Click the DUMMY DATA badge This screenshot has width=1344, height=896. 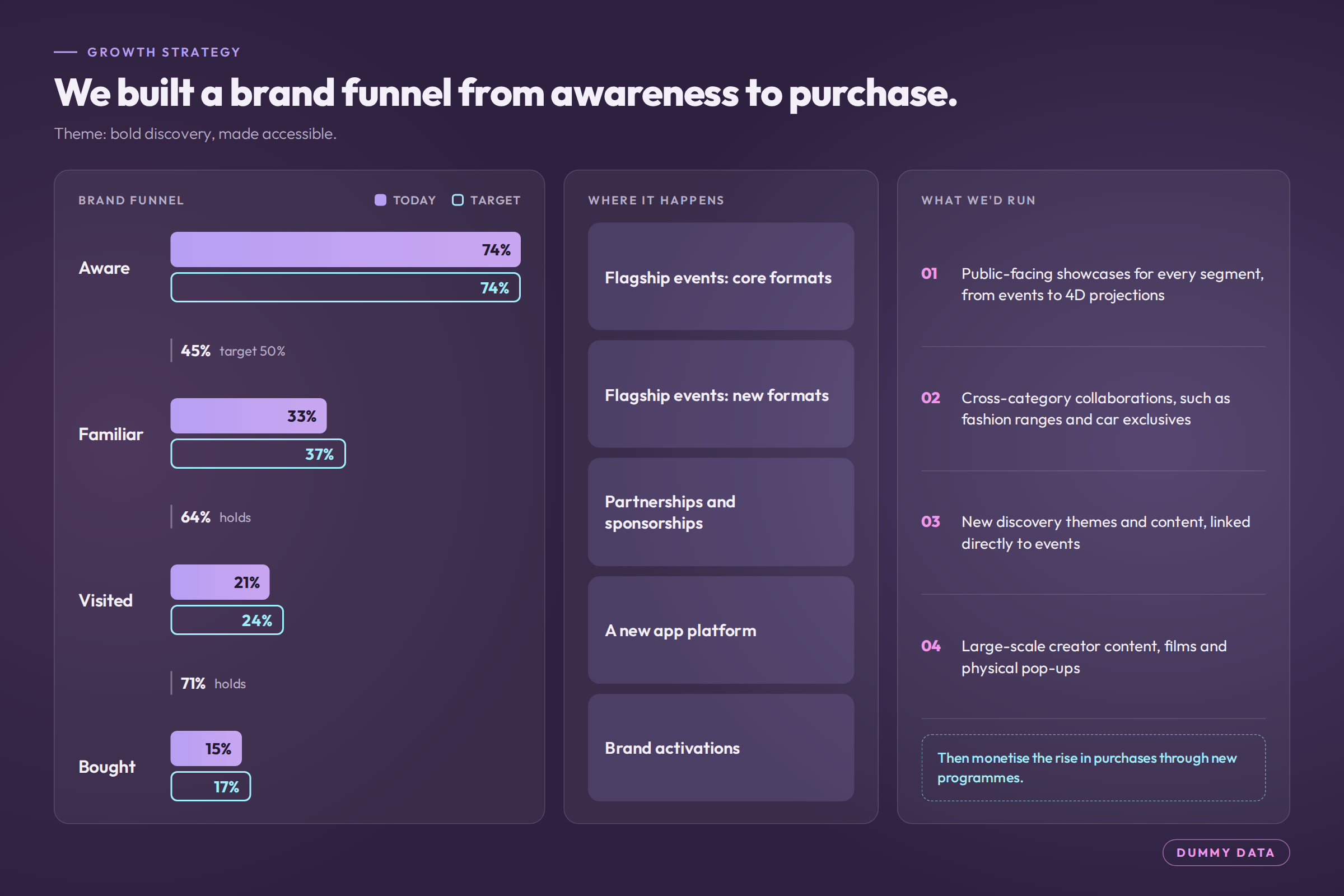[1226, 852]
